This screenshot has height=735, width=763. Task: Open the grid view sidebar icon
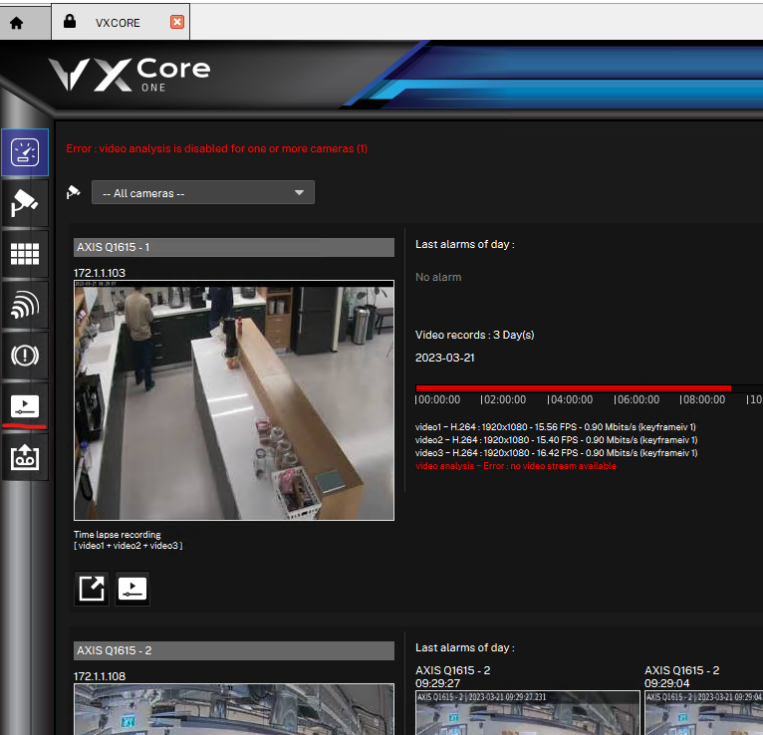tap(25, 254)
